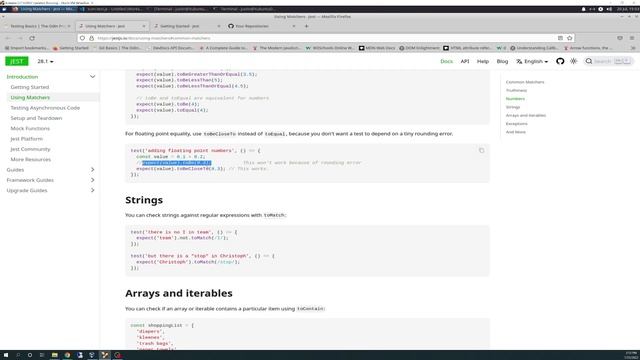640x360 pixels.
Task: Click the Arrays and iterables heading
Action: point(179,293)
